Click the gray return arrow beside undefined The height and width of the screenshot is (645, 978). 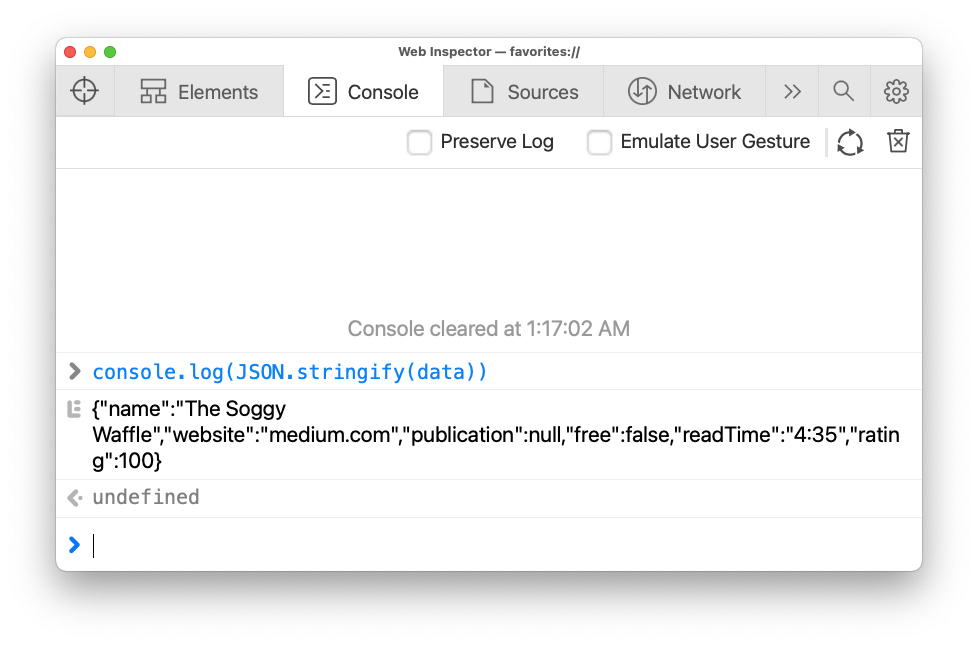73,497
